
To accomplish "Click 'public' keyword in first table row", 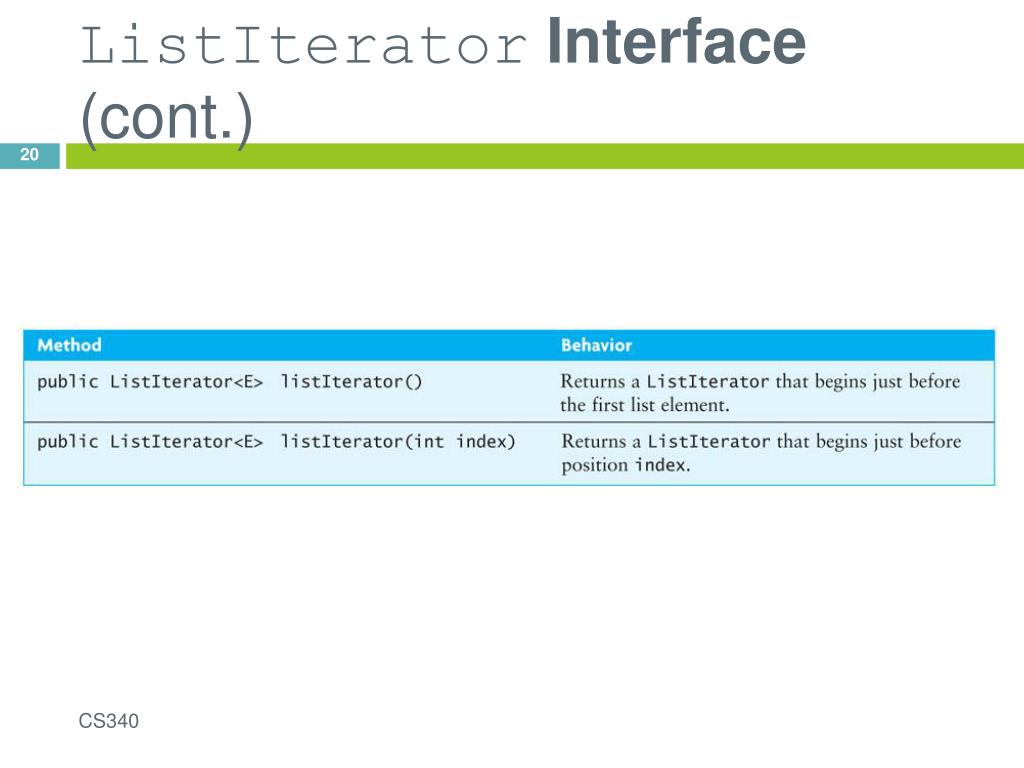I will pyautogui.click(x=68, y=381).
